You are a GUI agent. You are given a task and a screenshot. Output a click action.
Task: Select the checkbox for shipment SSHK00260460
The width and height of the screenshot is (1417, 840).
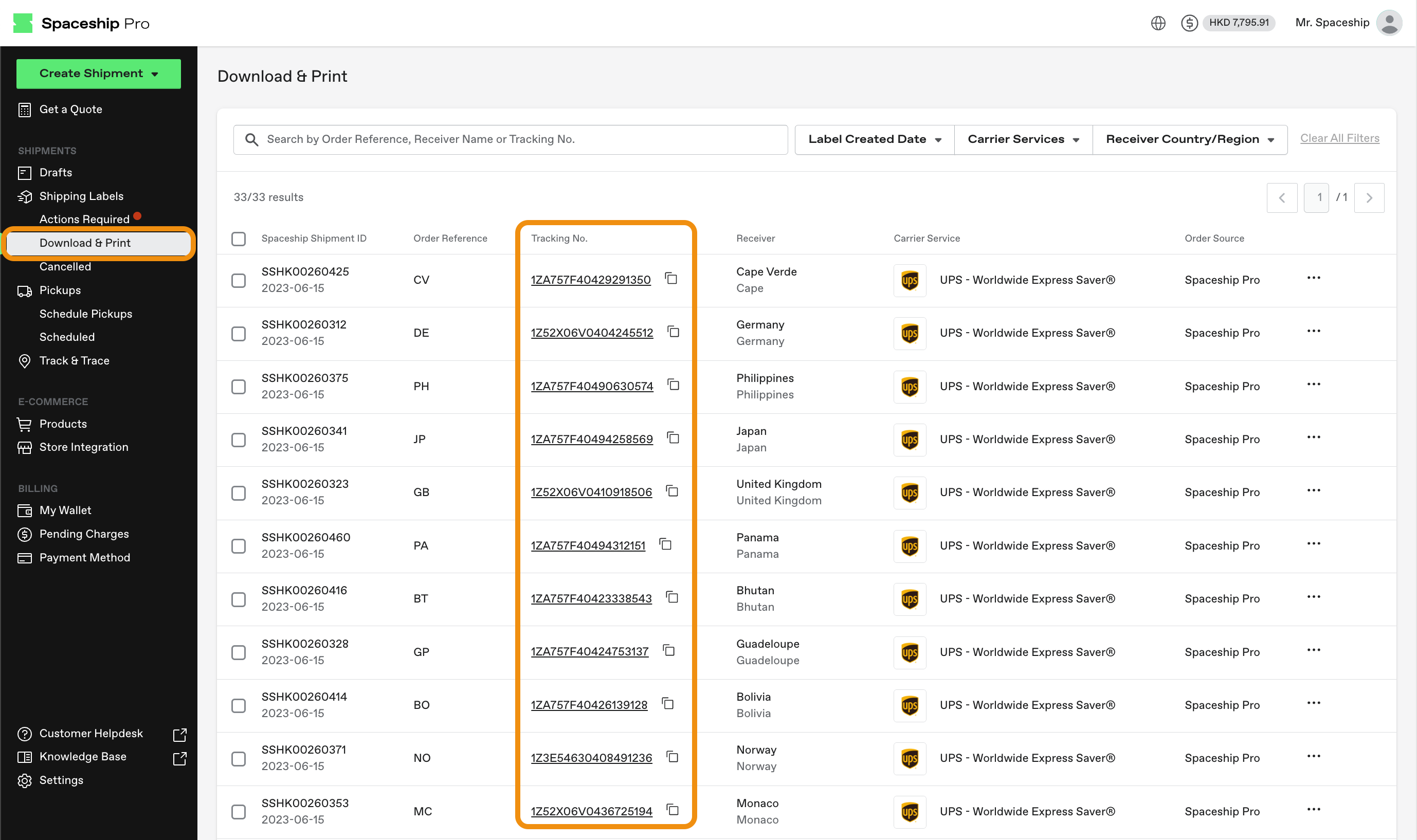239,546
